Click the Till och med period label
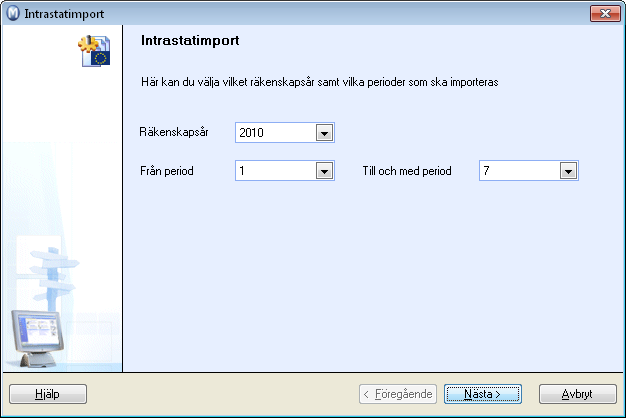Image resolution: width=626 pixels, height=418 pixels. 407,171
